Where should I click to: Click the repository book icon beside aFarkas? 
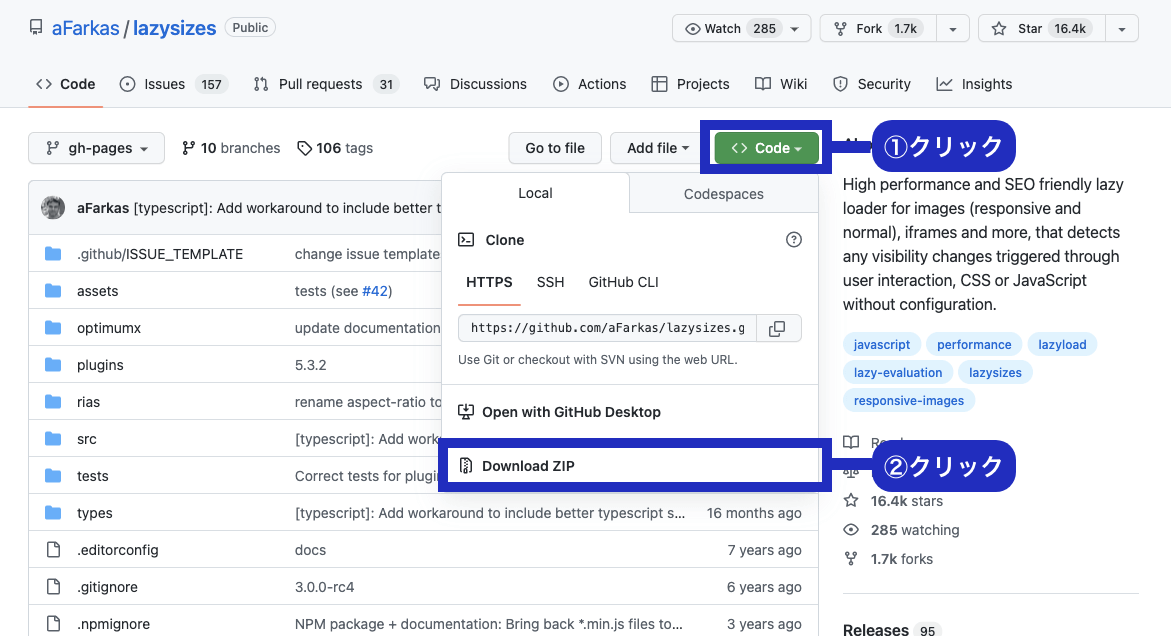pos(36,28)
